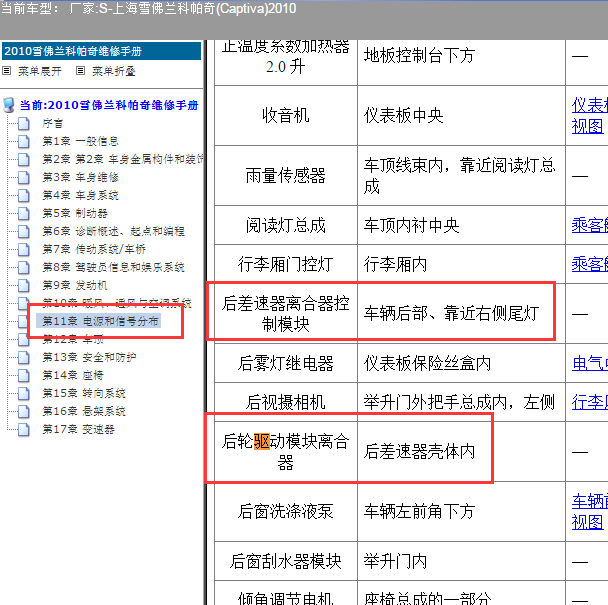Click the page icon next to 第4章 车身系统
608x605 pixels.
[24, 195]
